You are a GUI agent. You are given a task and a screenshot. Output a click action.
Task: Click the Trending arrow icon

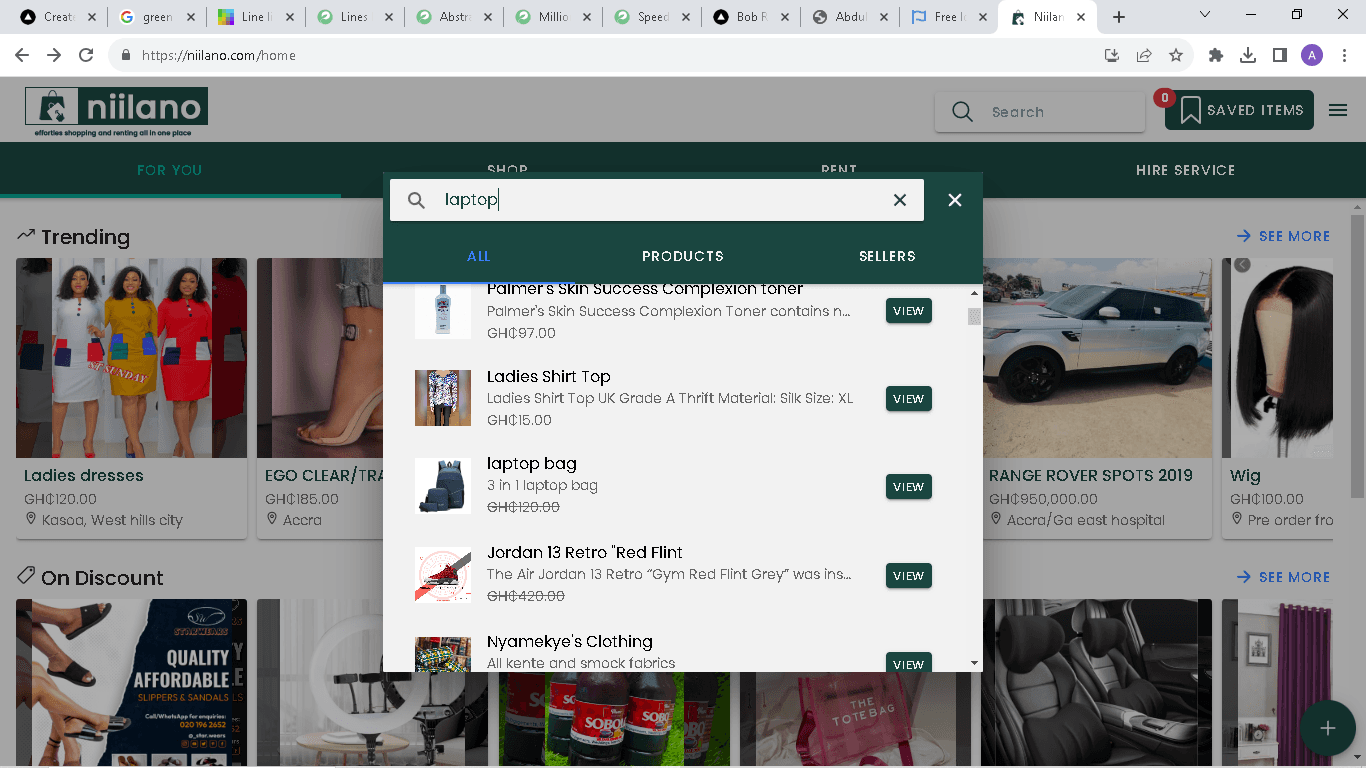point(26,236)
